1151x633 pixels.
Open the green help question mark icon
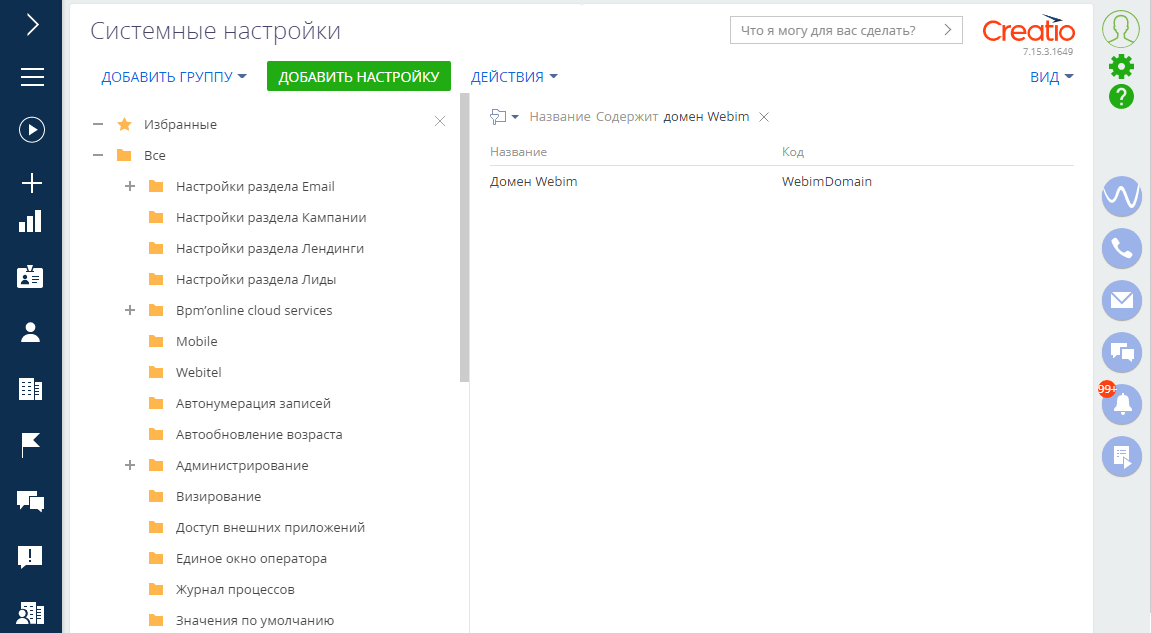(x=1121, y=97)
